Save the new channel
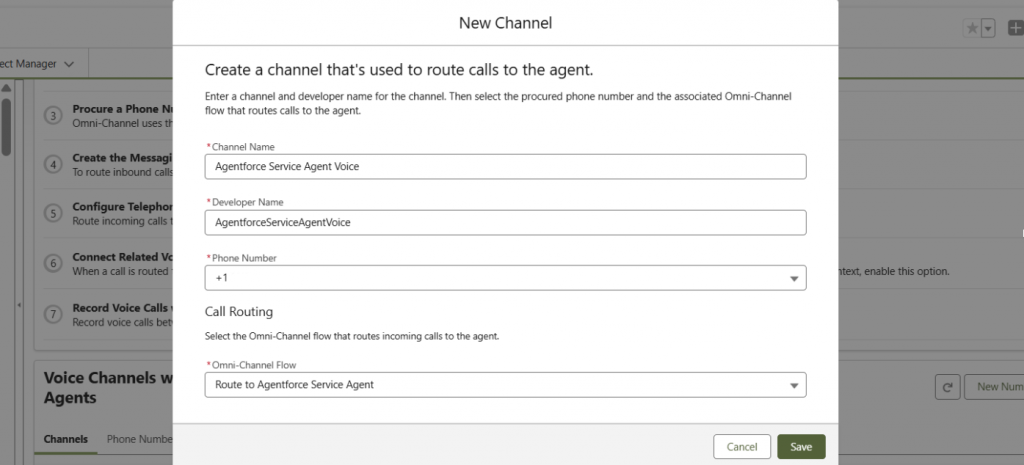 coord(801,447)
